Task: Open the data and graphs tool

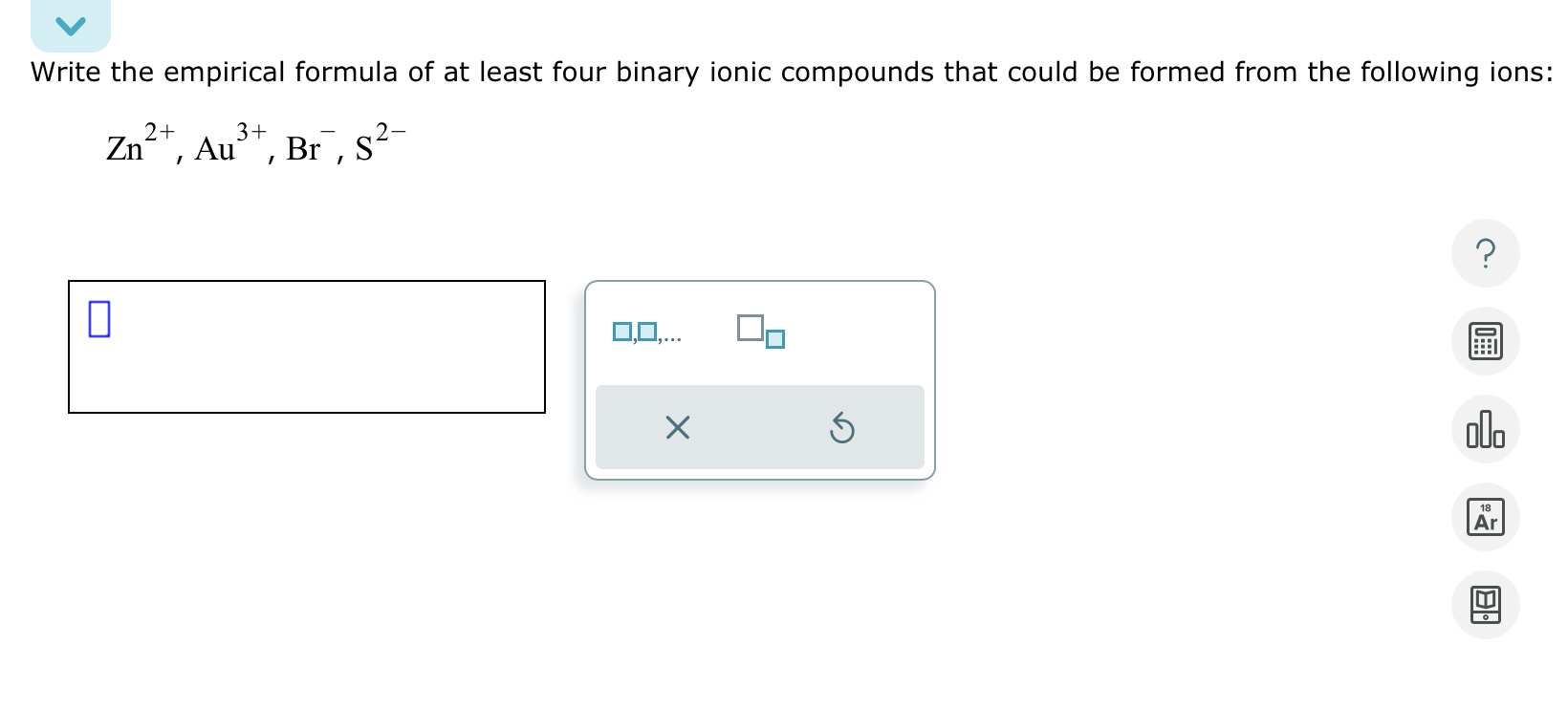Action: click(1484, 429)
